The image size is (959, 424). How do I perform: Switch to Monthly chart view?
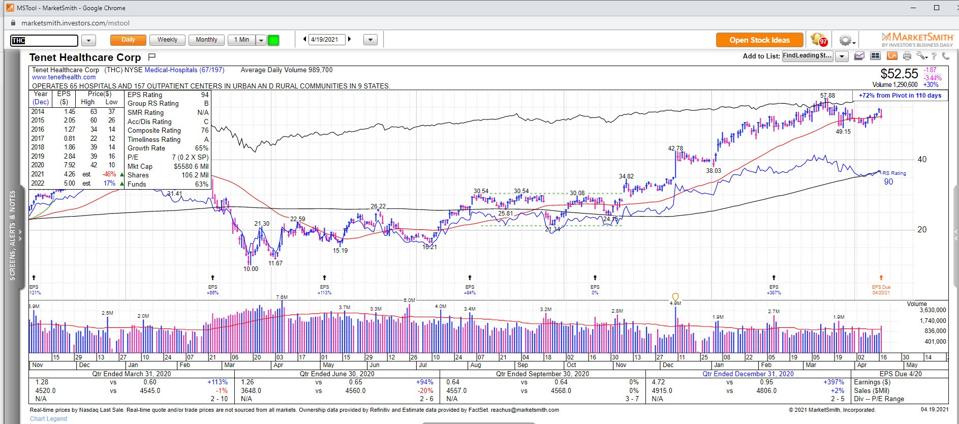pos(207,40)
